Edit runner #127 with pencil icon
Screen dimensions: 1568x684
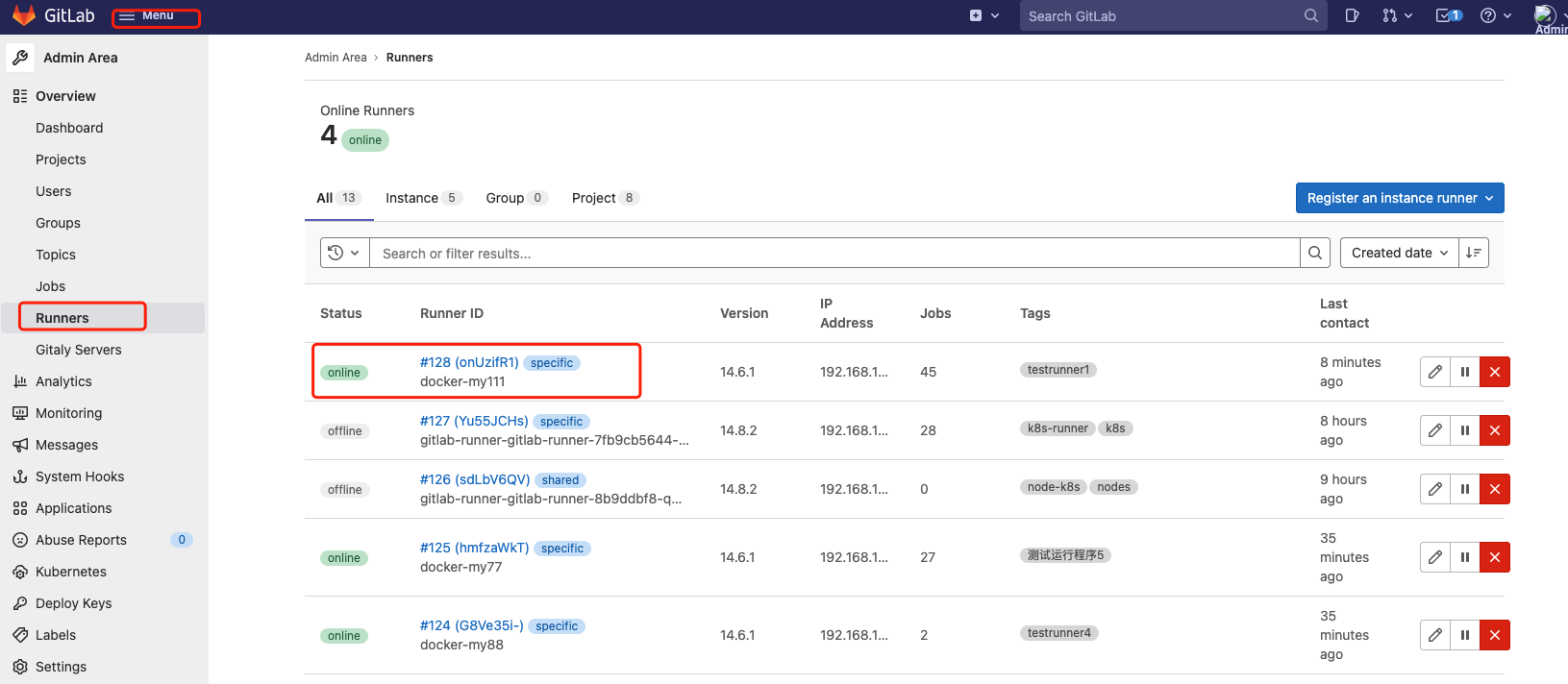click(1435, 430)
